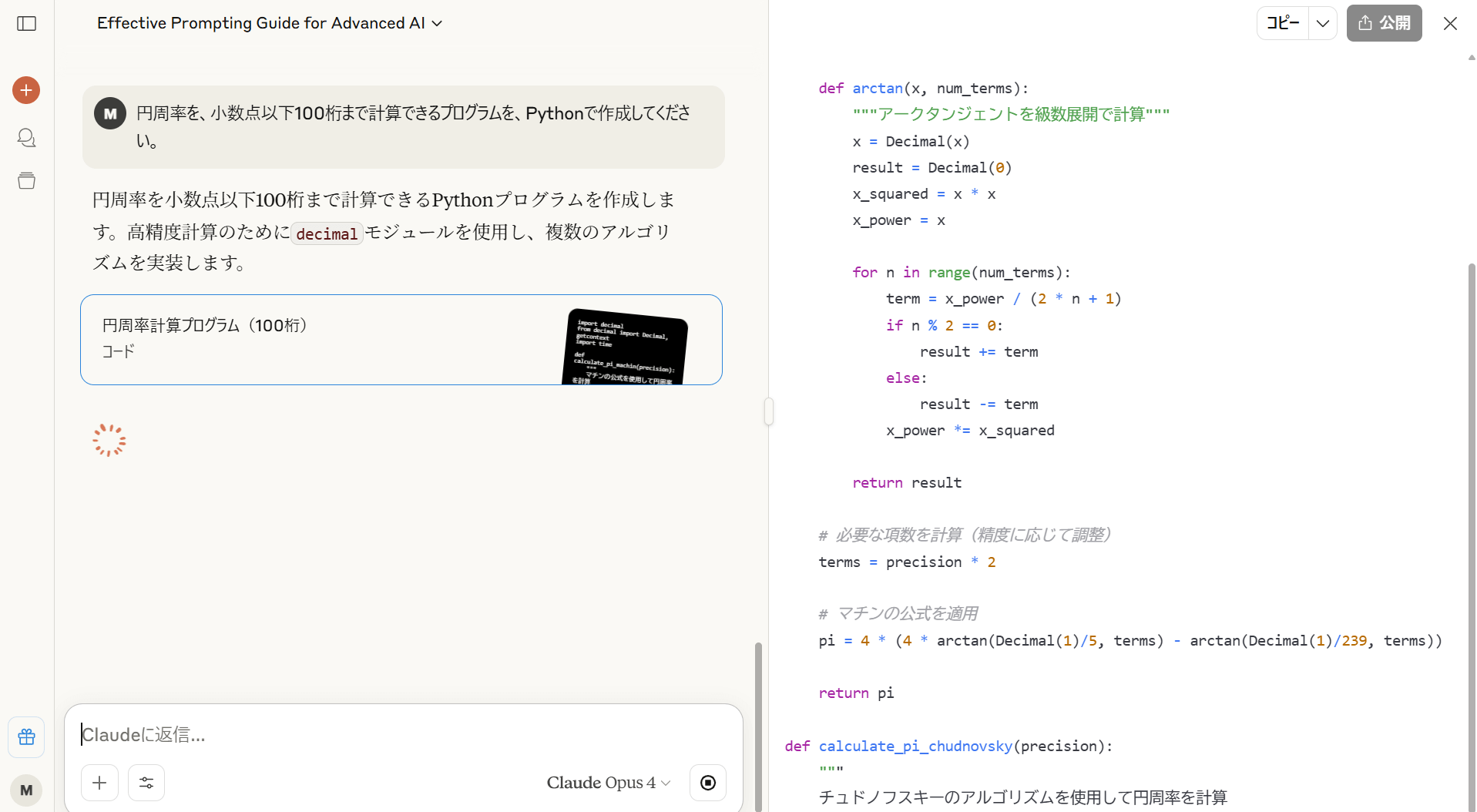Image resolution: width=1477 pixels, height=812 pixels.
Task: Click the チュドノフスキー docstring line
Action: (1022, 797)
